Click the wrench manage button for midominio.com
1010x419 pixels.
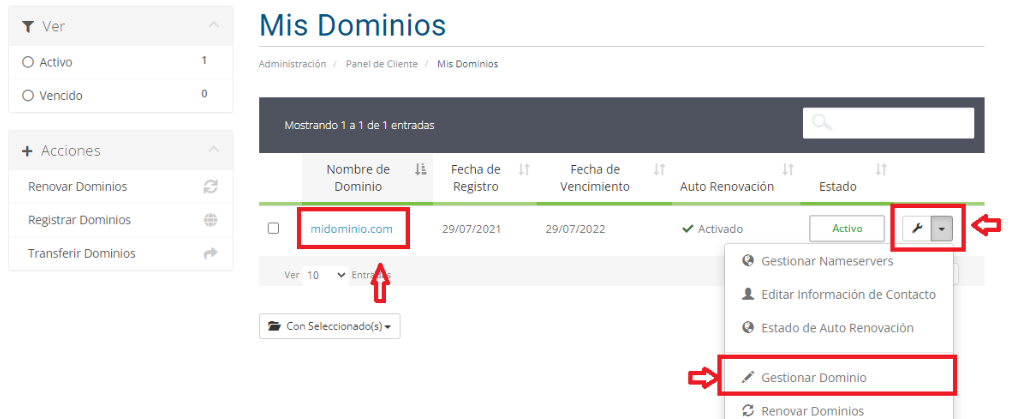coord(917,229)
